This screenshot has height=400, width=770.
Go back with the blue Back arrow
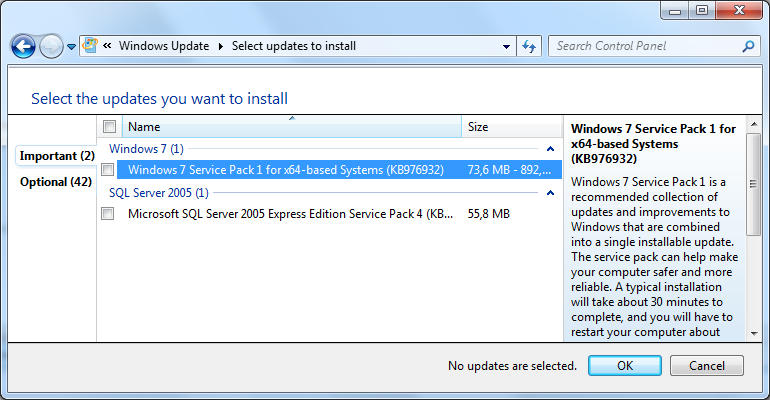click(23, 47)
